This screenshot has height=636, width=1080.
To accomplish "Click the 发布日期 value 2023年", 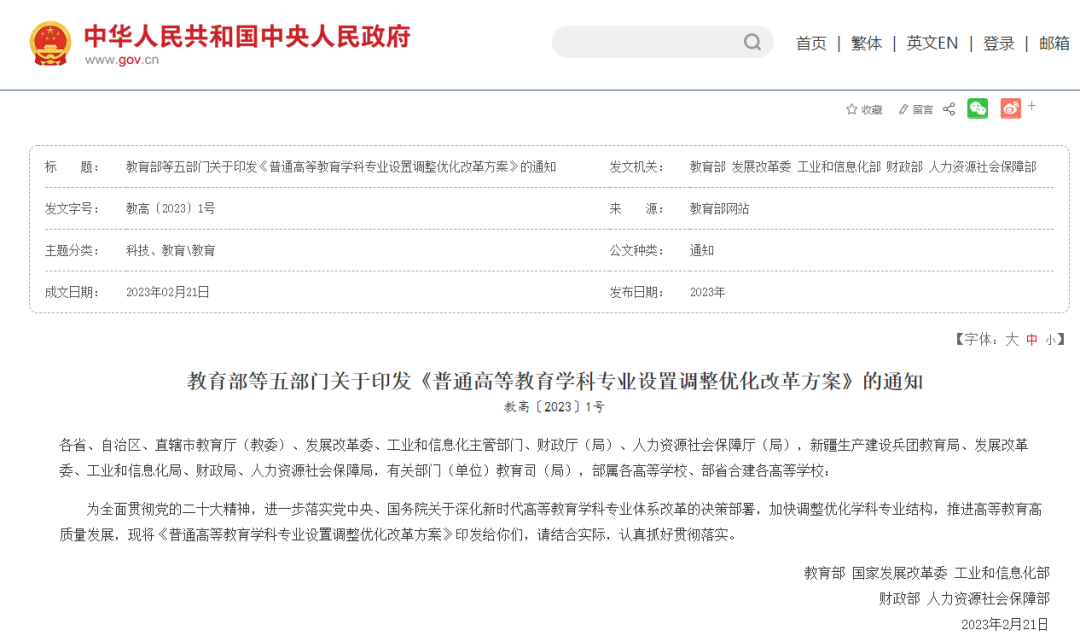I will pyautogui.click(x=707, y=292).
